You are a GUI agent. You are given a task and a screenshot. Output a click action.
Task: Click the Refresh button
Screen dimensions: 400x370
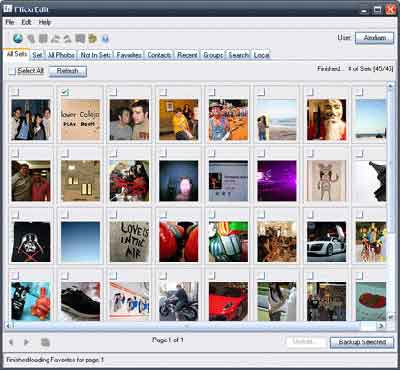(x=68, y=71)
